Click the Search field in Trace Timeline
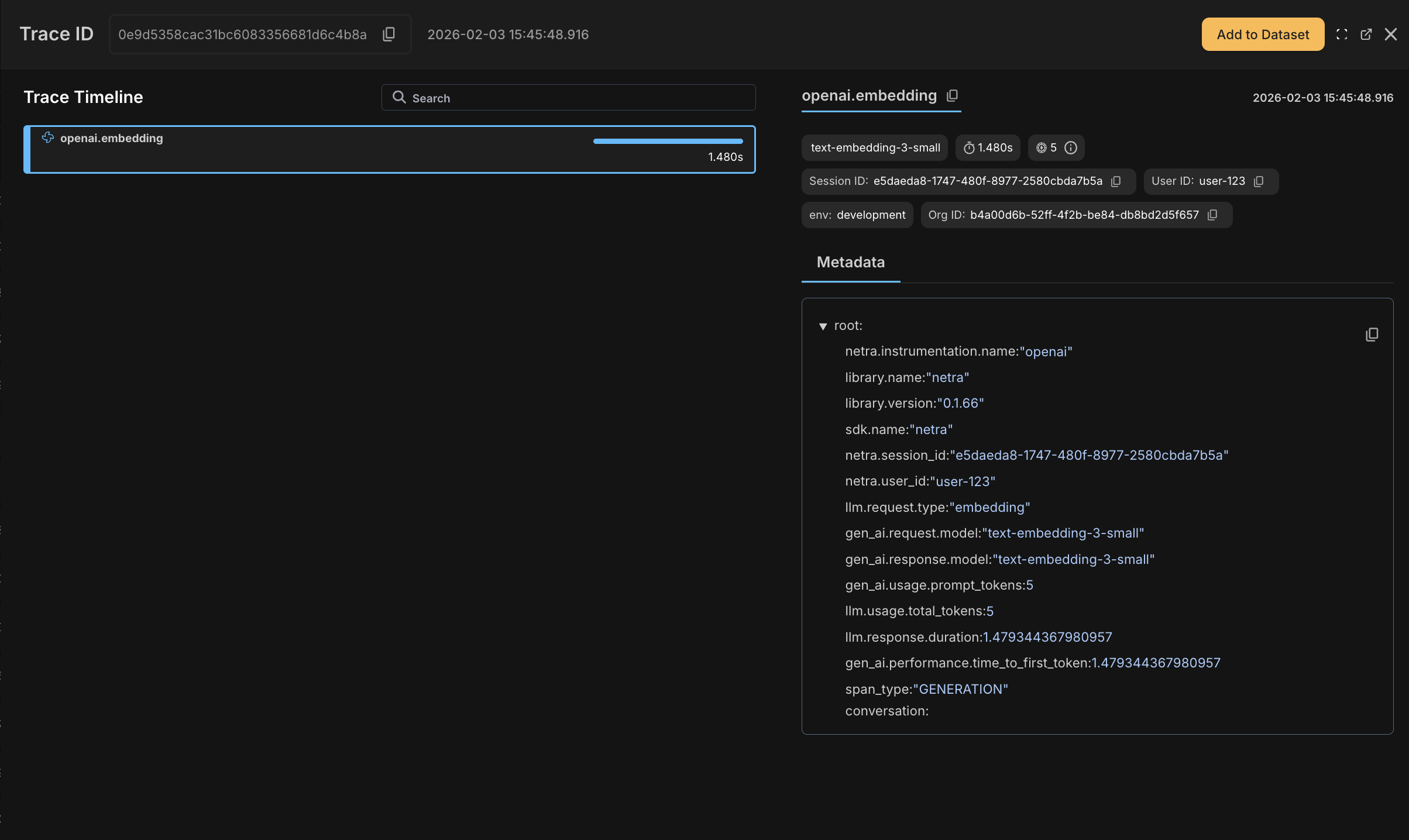The height and width of the screenshot is (840, 1409). tap(568, 98)
